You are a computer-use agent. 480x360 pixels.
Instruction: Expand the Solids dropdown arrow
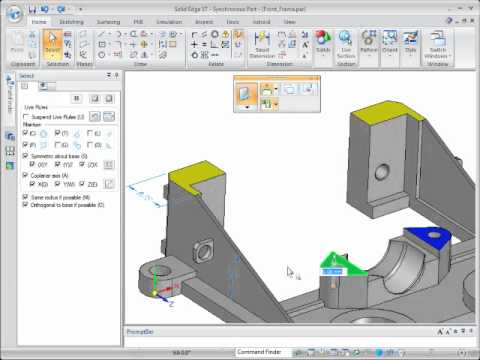pos(323,55)
